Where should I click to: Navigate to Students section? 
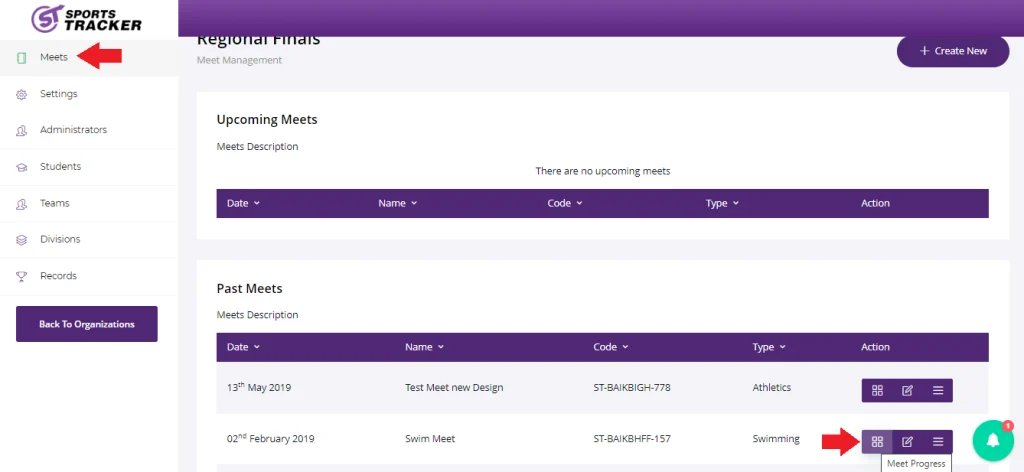60,166
